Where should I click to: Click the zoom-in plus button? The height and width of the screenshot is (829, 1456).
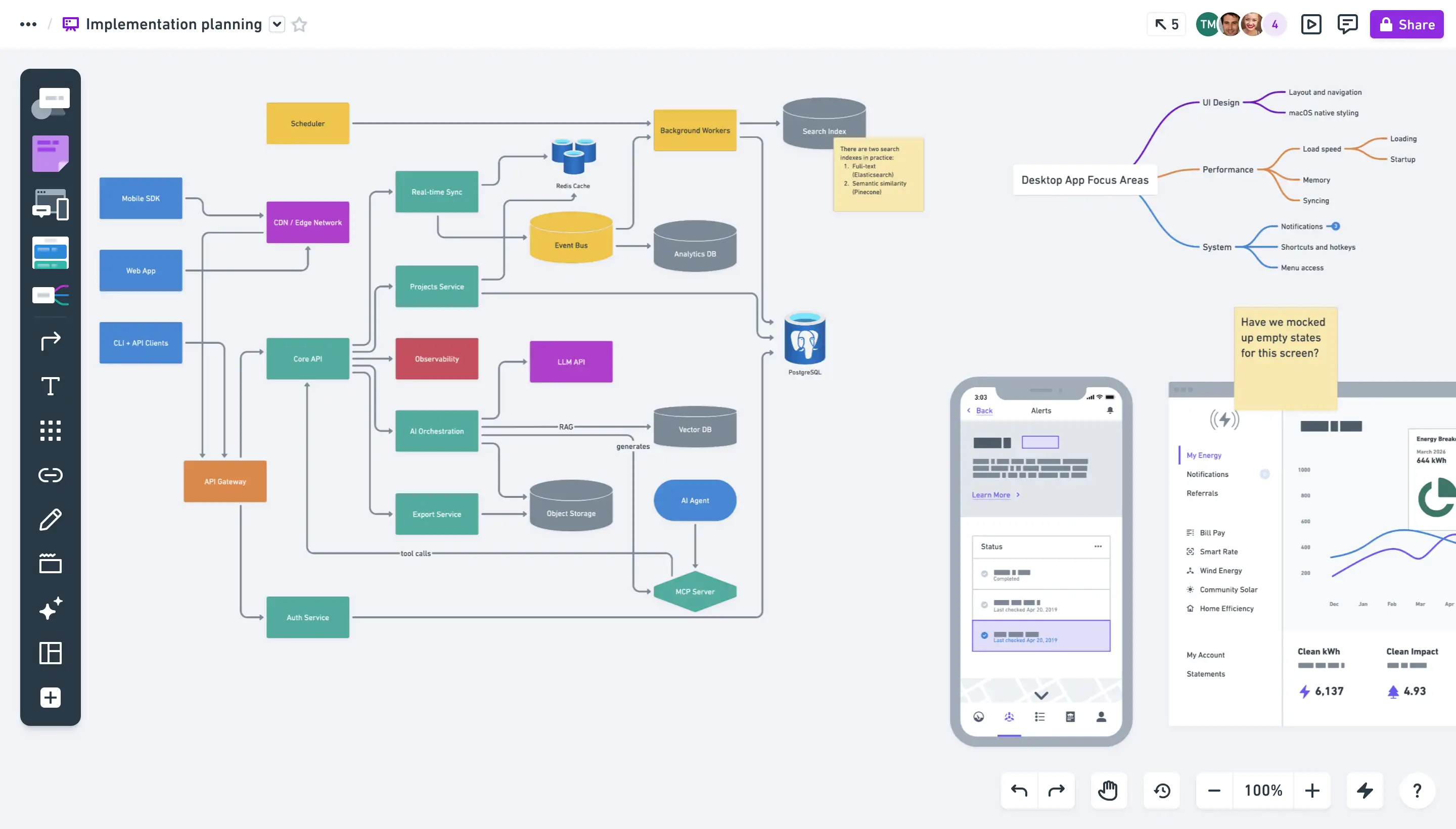[x=1312, y=790]
